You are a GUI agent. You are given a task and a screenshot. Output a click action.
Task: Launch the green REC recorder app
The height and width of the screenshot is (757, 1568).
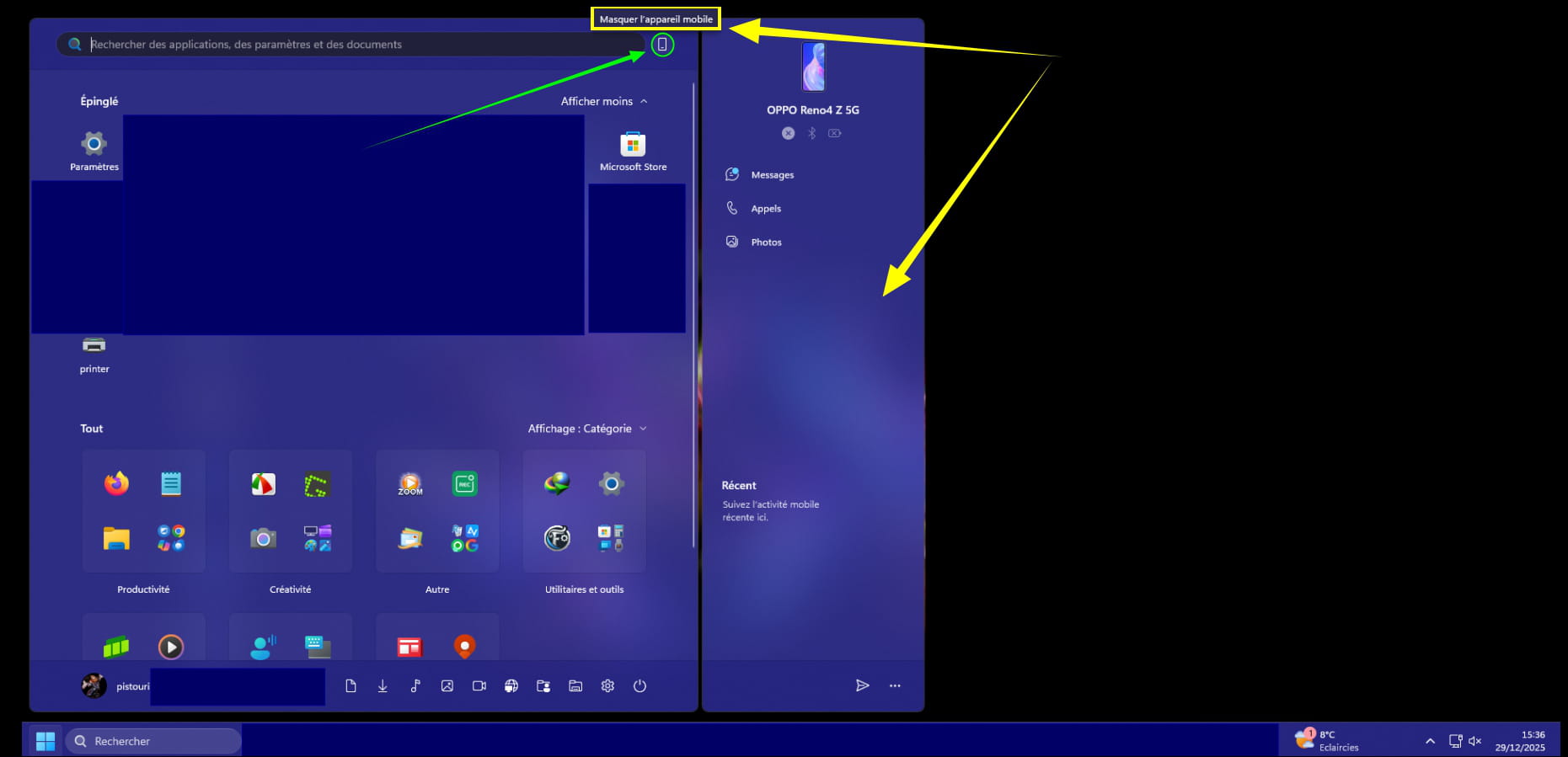[465, 483]
